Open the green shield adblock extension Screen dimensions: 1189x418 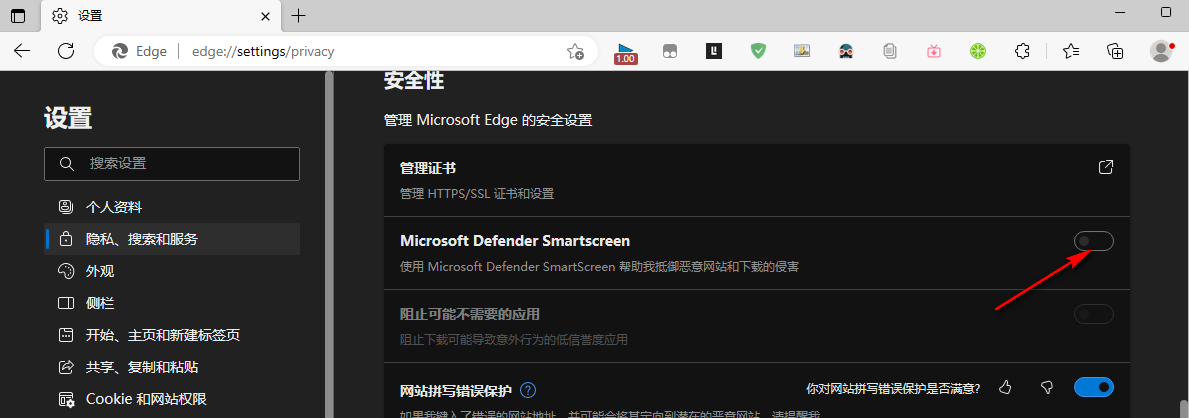pyautogui.click(x=758, y=51)
